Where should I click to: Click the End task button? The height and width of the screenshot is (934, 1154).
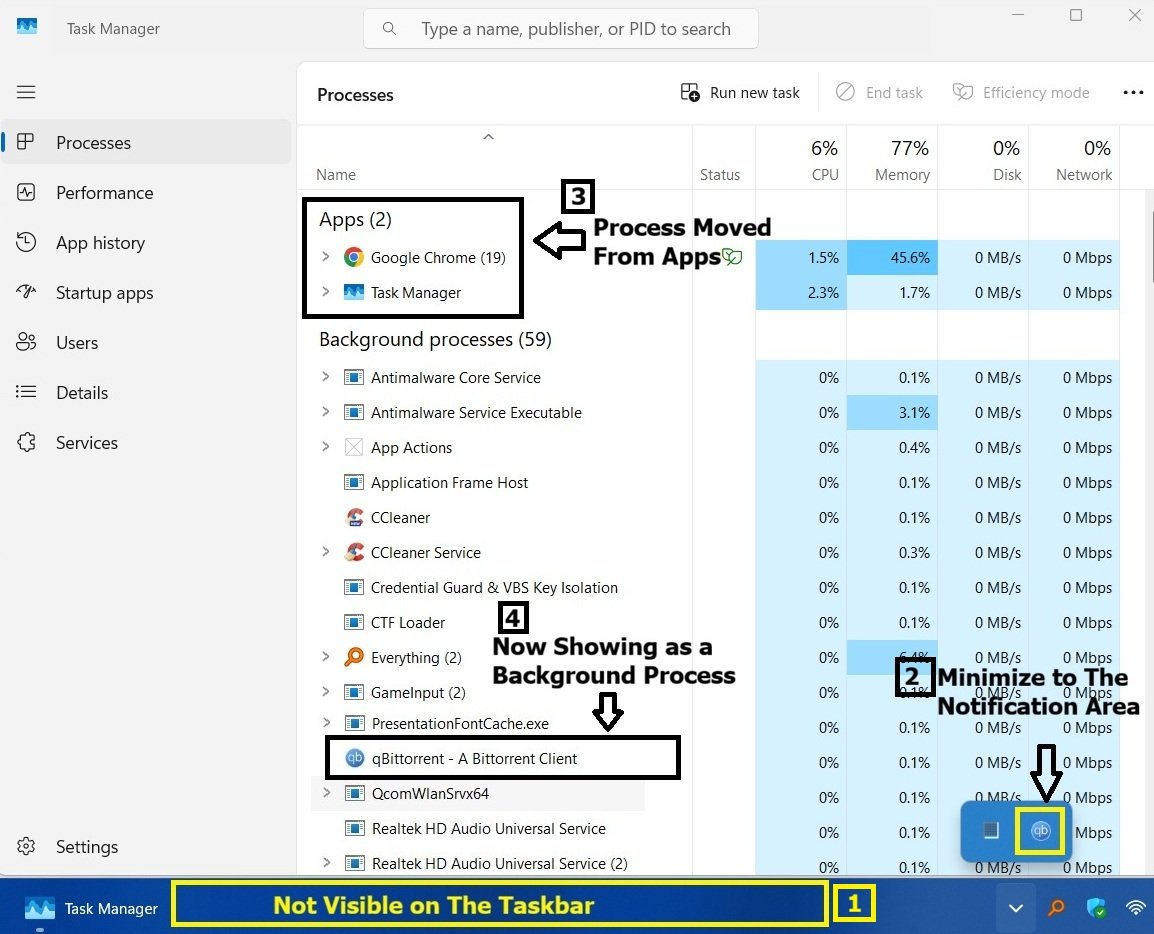click(879, 93)
